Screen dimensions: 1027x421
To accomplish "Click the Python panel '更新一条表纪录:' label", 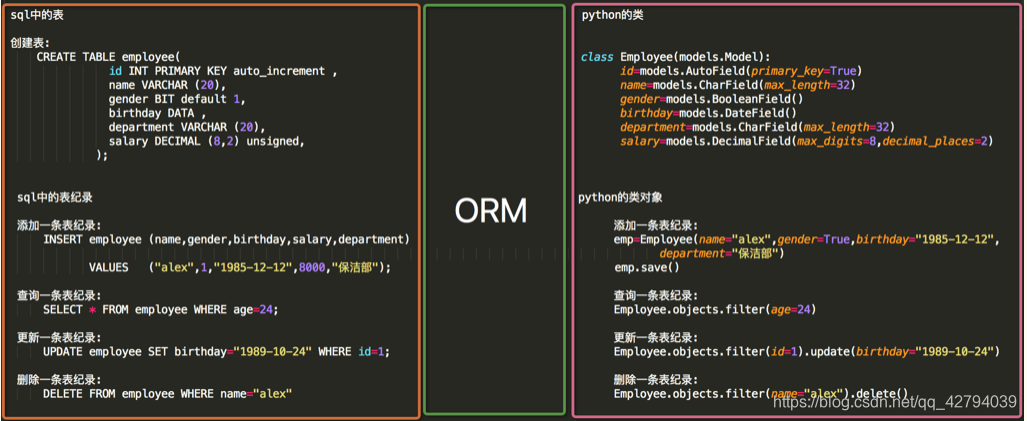I will pos(656,337).
